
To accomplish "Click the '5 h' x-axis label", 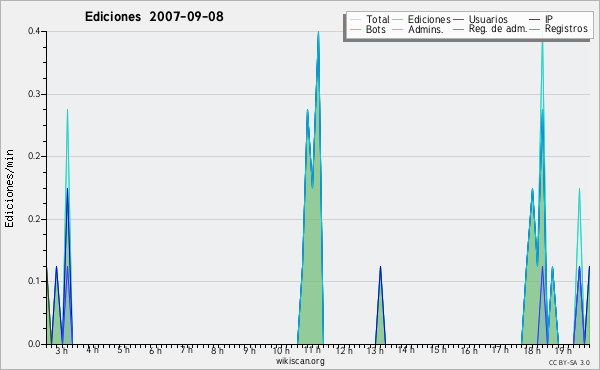I will coord(123,350).
